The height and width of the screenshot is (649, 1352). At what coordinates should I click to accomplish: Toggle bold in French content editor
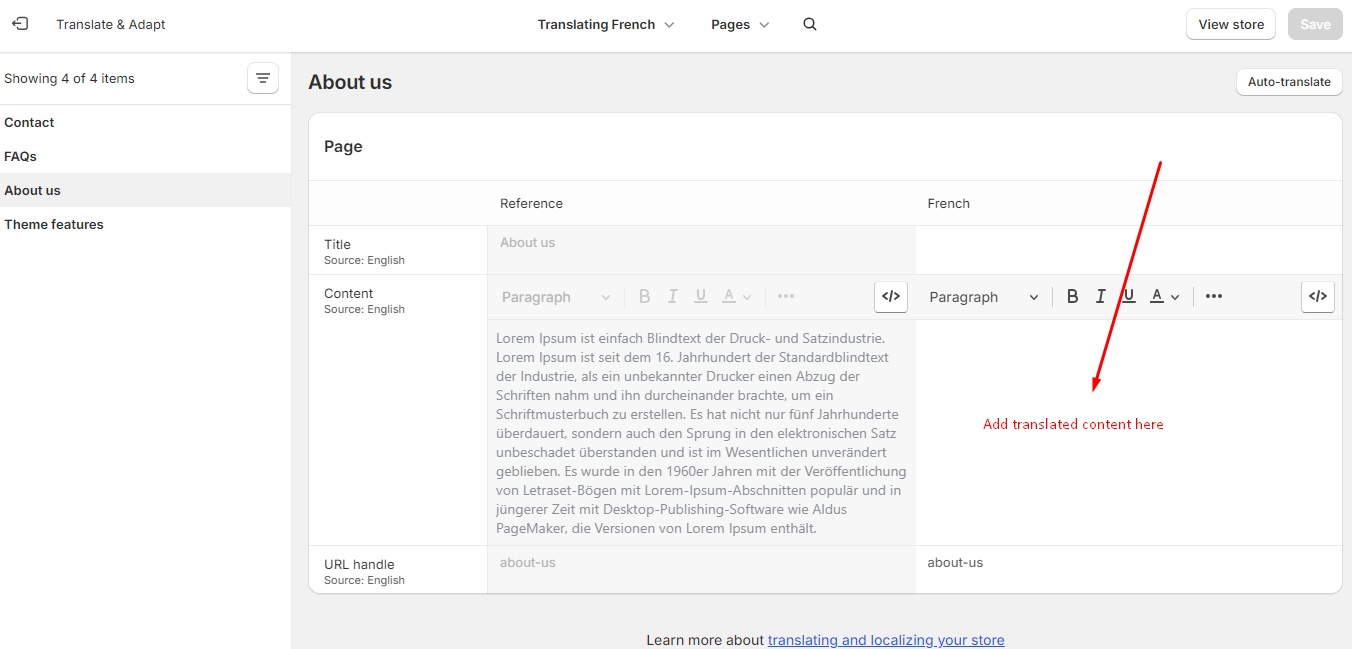coord(1072,297)
